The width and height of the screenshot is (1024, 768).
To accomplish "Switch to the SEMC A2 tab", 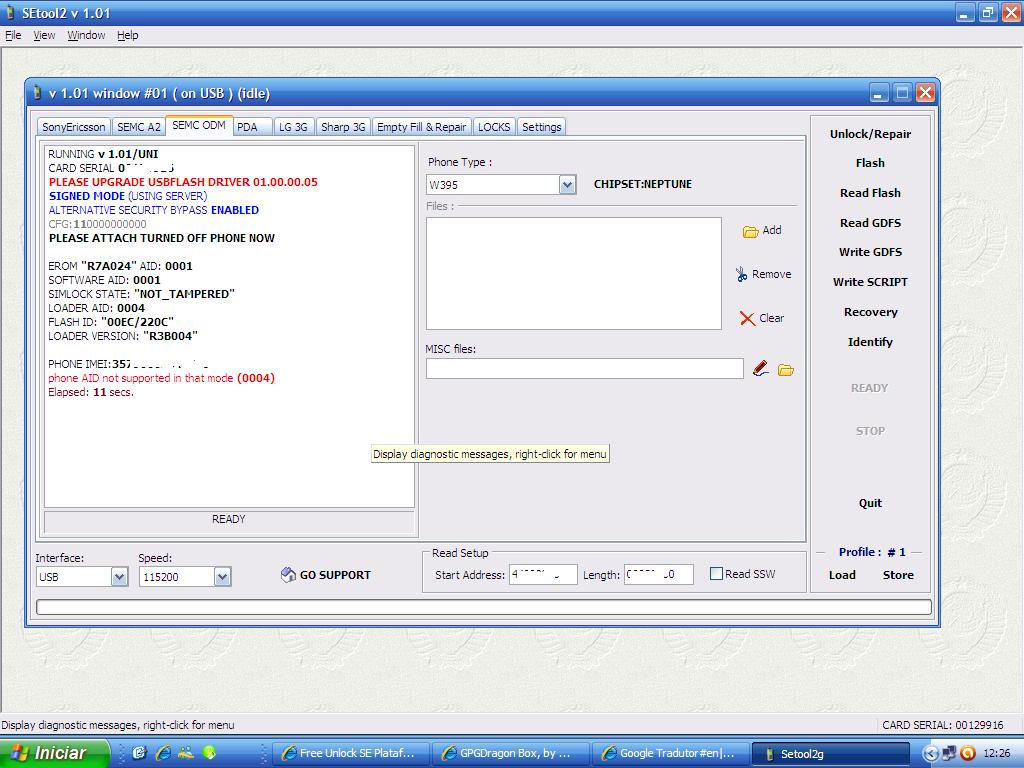I will [138, 127].
